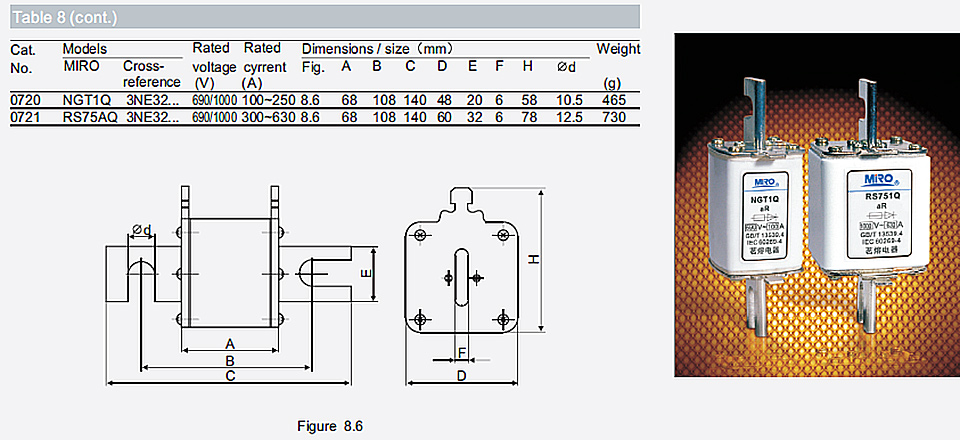Select model "RS75AQ" in the table
The height and width of the screenshot is (440, 960).
point(90,117)
